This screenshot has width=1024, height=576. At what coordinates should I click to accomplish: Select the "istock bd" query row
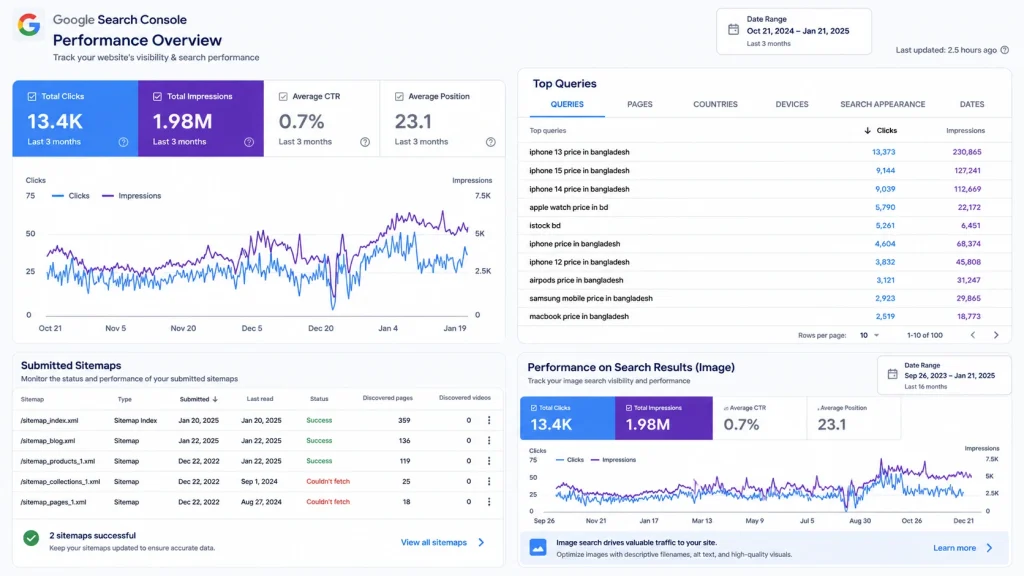click(x=764, y=225)
